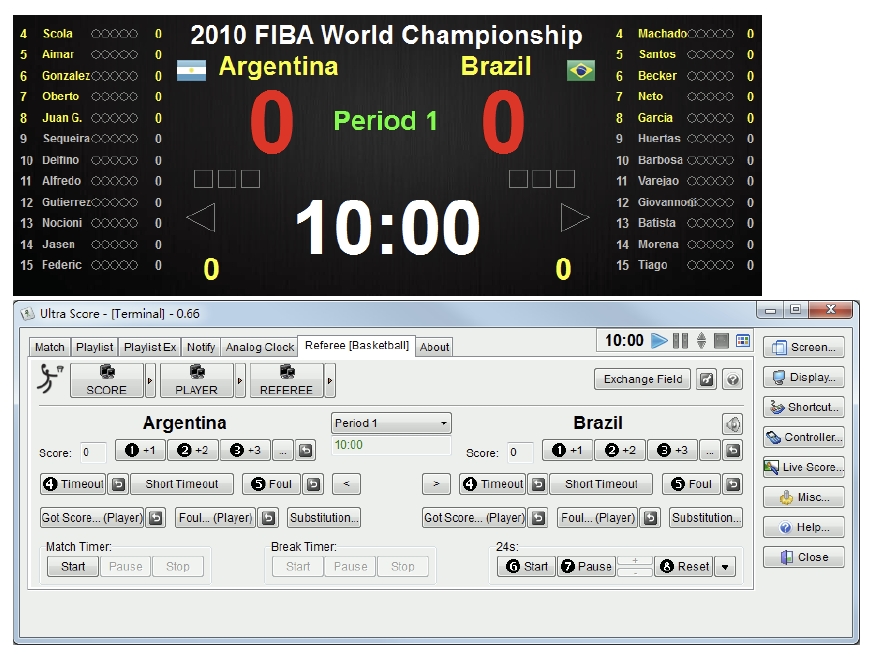The height and width of the screenshot is (664, 880).
Task: Reset the 24s shot clock
Action: (x=684, y=567)
